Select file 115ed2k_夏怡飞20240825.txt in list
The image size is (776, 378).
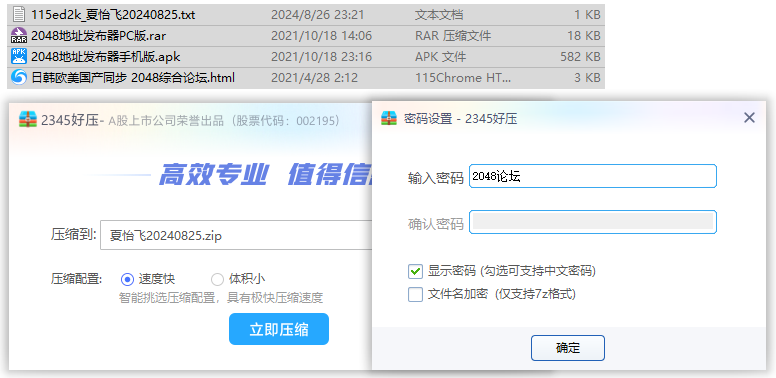click(306, 15)
